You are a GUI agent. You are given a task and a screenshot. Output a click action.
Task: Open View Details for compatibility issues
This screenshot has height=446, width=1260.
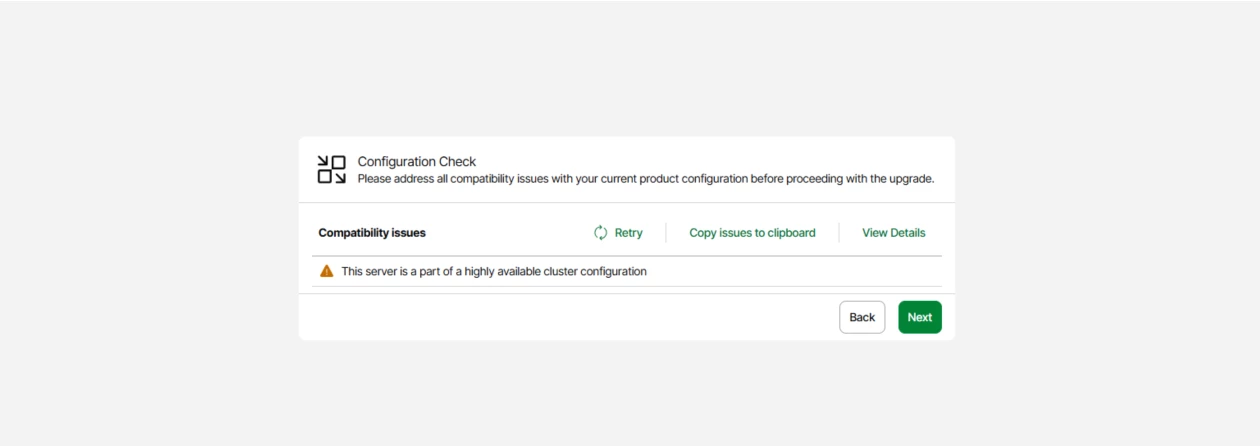click(x=893, y=233)
